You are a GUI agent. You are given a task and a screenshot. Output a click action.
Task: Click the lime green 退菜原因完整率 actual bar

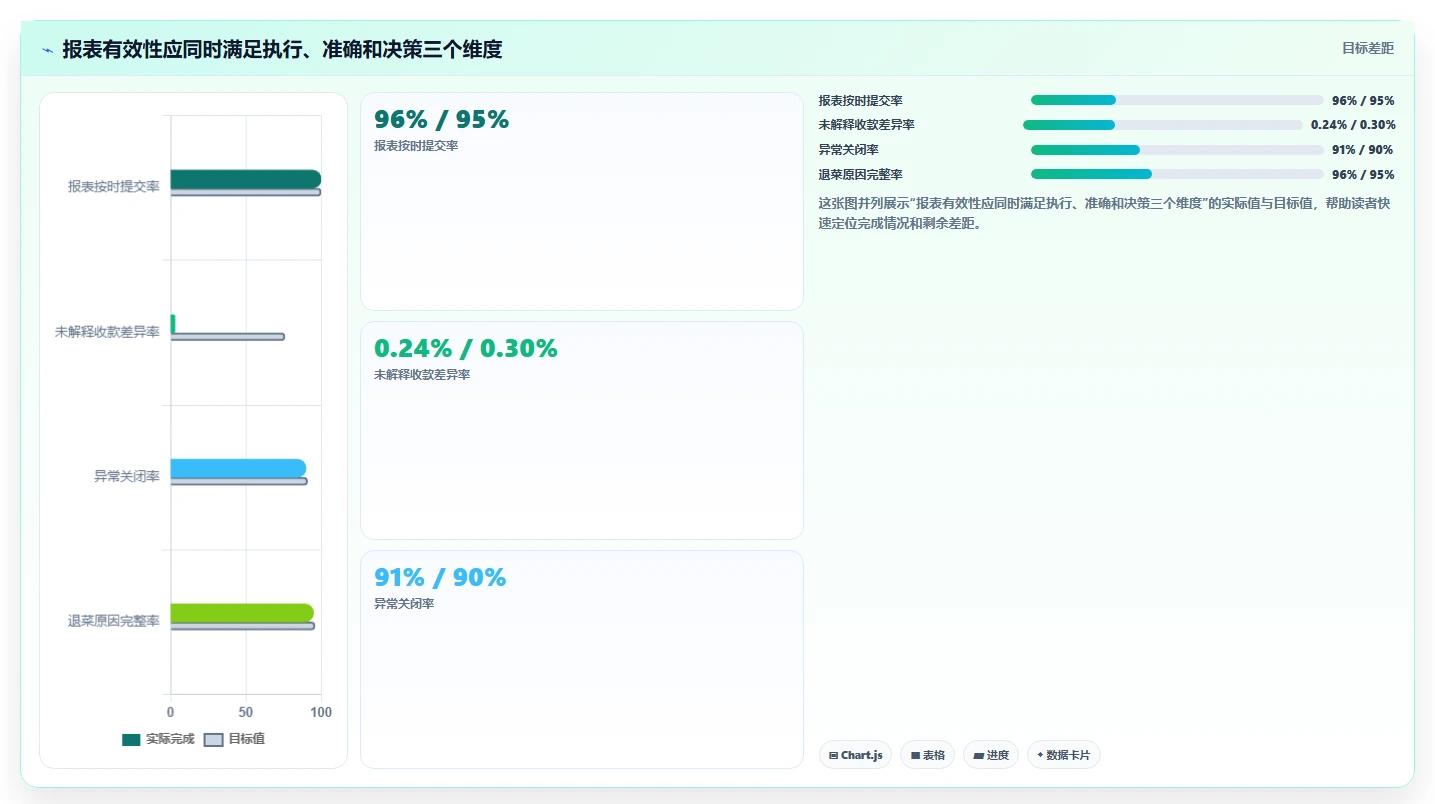[x=242, y=613]
